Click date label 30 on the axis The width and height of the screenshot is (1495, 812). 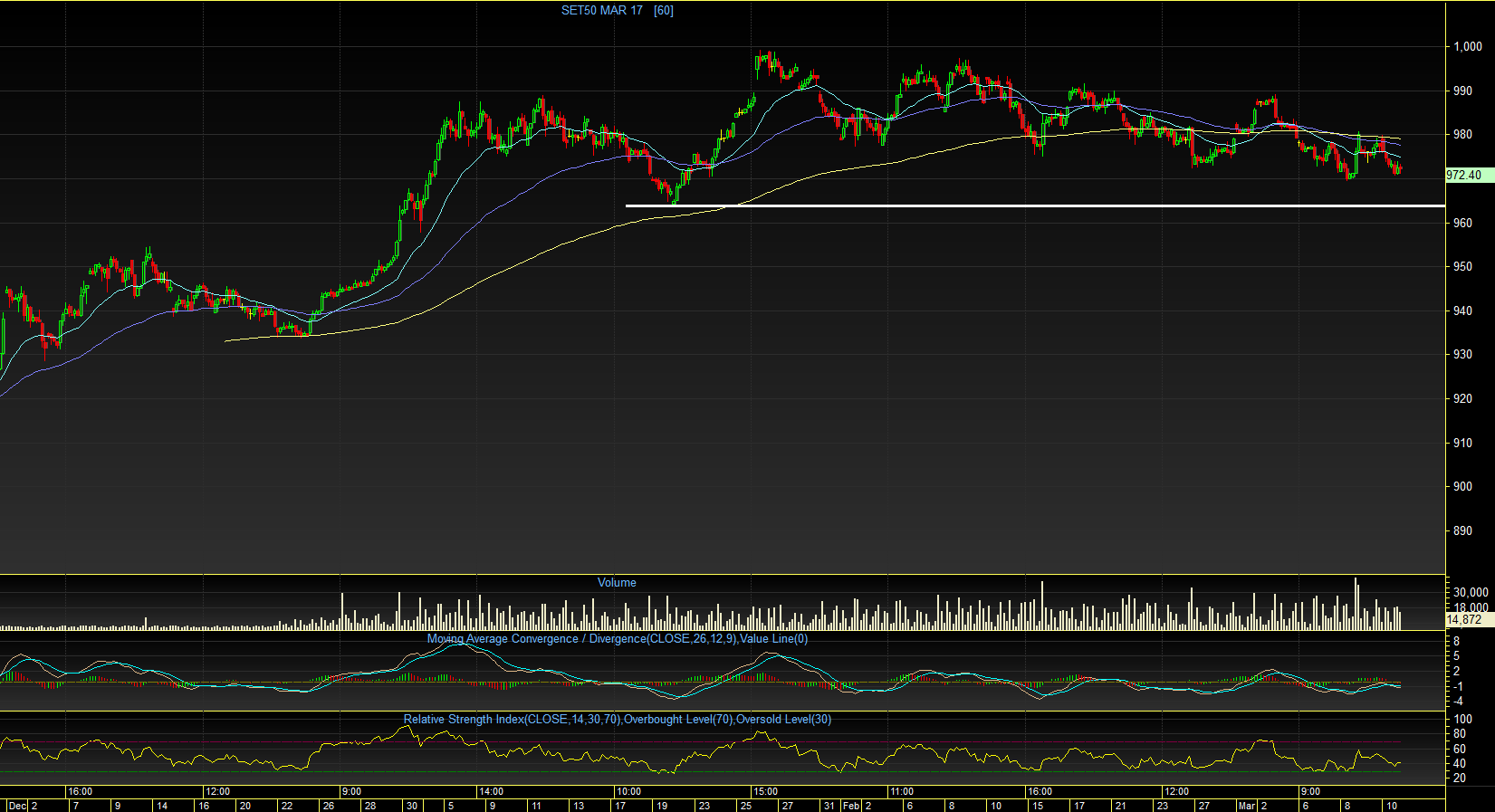click(412, 806)
